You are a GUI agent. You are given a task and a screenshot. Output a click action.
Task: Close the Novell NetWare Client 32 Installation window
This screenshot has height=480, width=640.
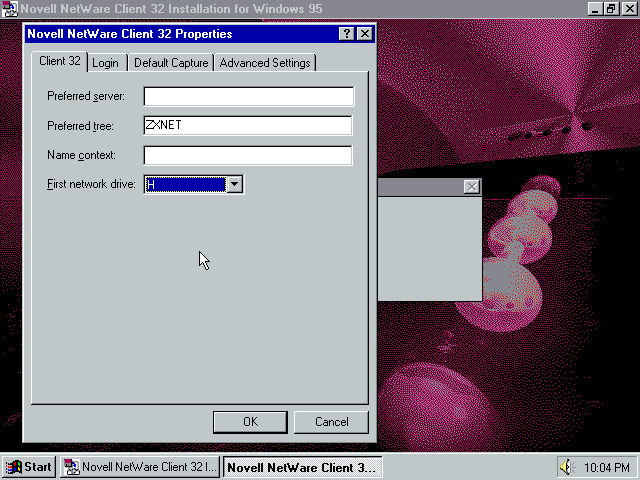[629, 9]
